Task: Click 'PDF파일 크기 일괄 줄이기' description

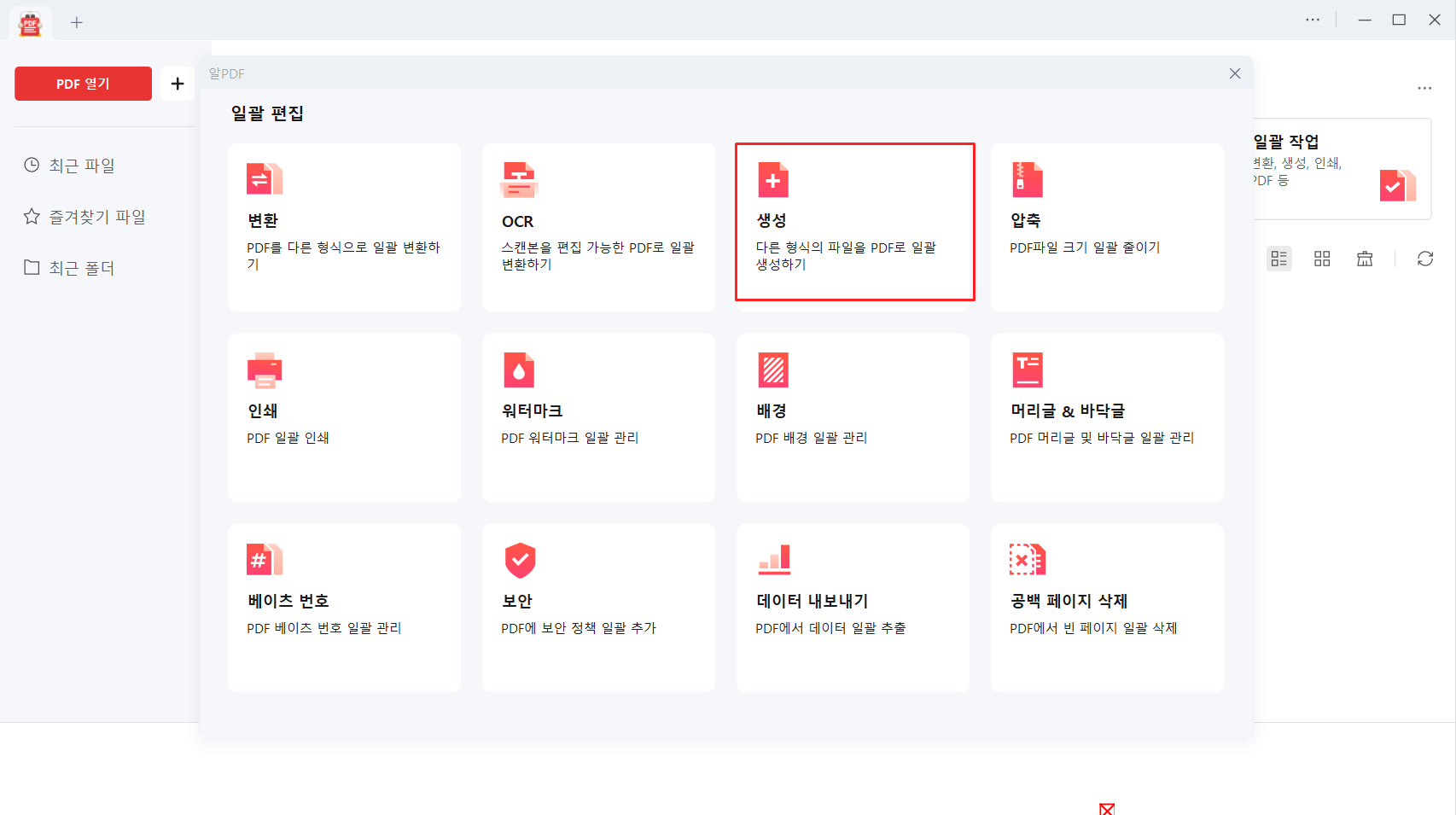Action: [1085, 247]
